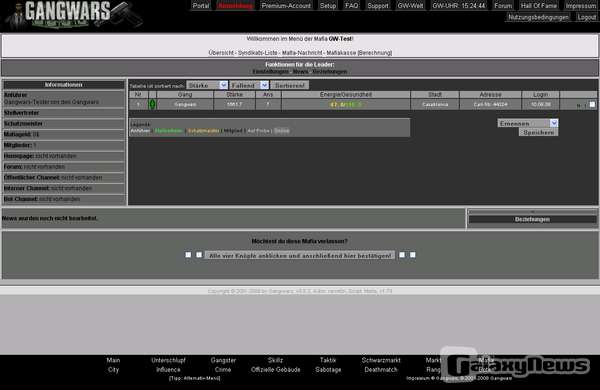The height and width of the screenshot is (390, 600).
Task: Open the Impressum top menu item
Action: click(581, 5)
